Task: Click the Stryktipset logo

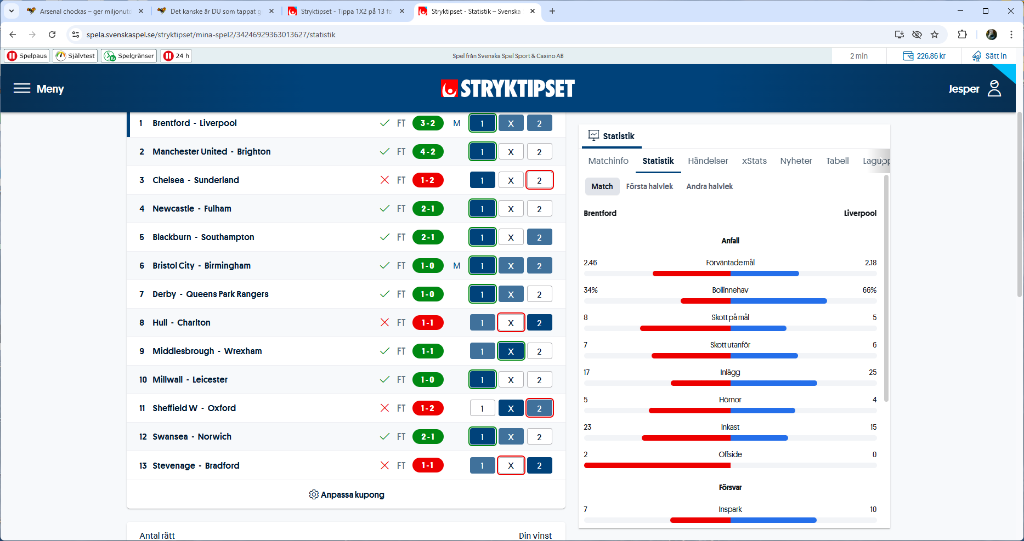Action: coord(508,89)
